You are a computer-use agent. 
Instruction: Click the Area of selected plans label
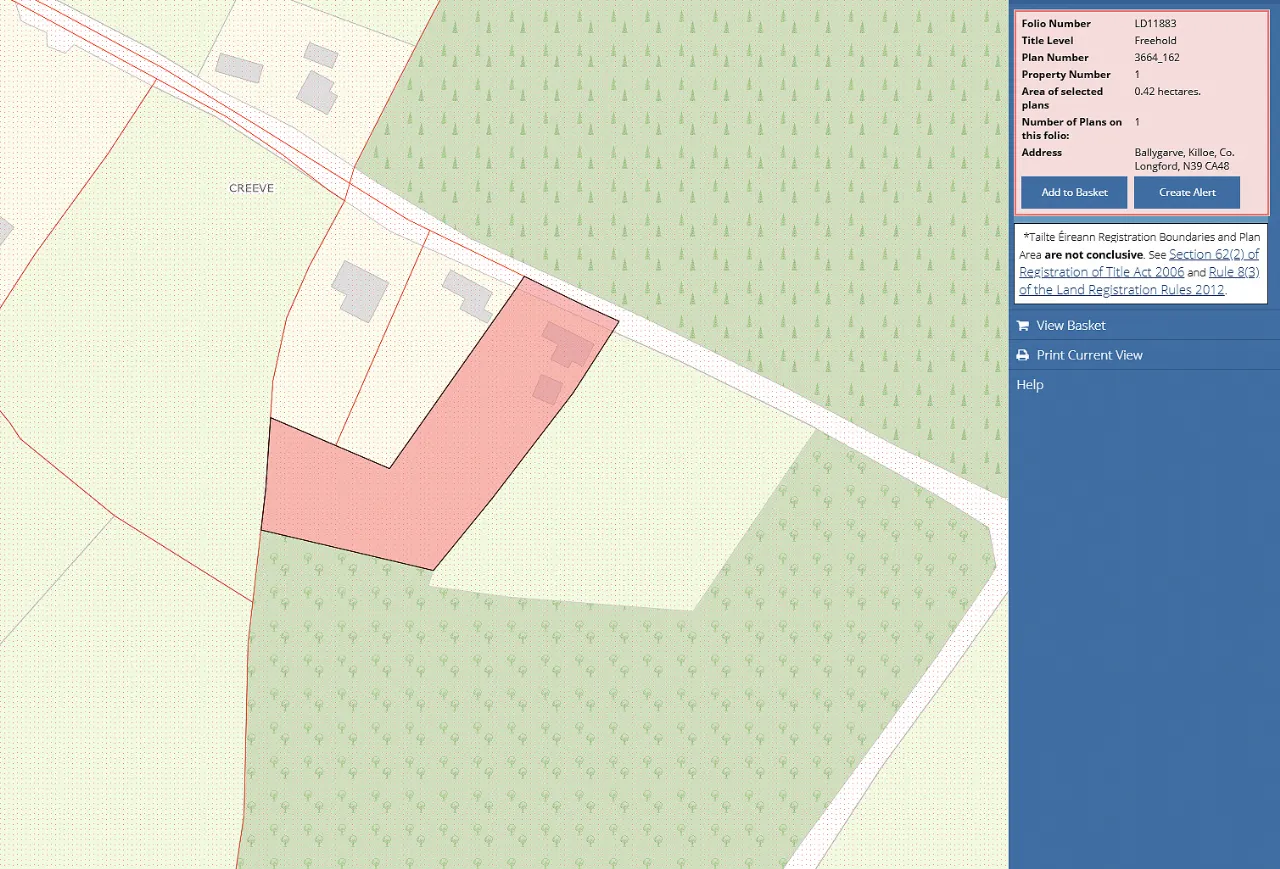[1062, 98]
